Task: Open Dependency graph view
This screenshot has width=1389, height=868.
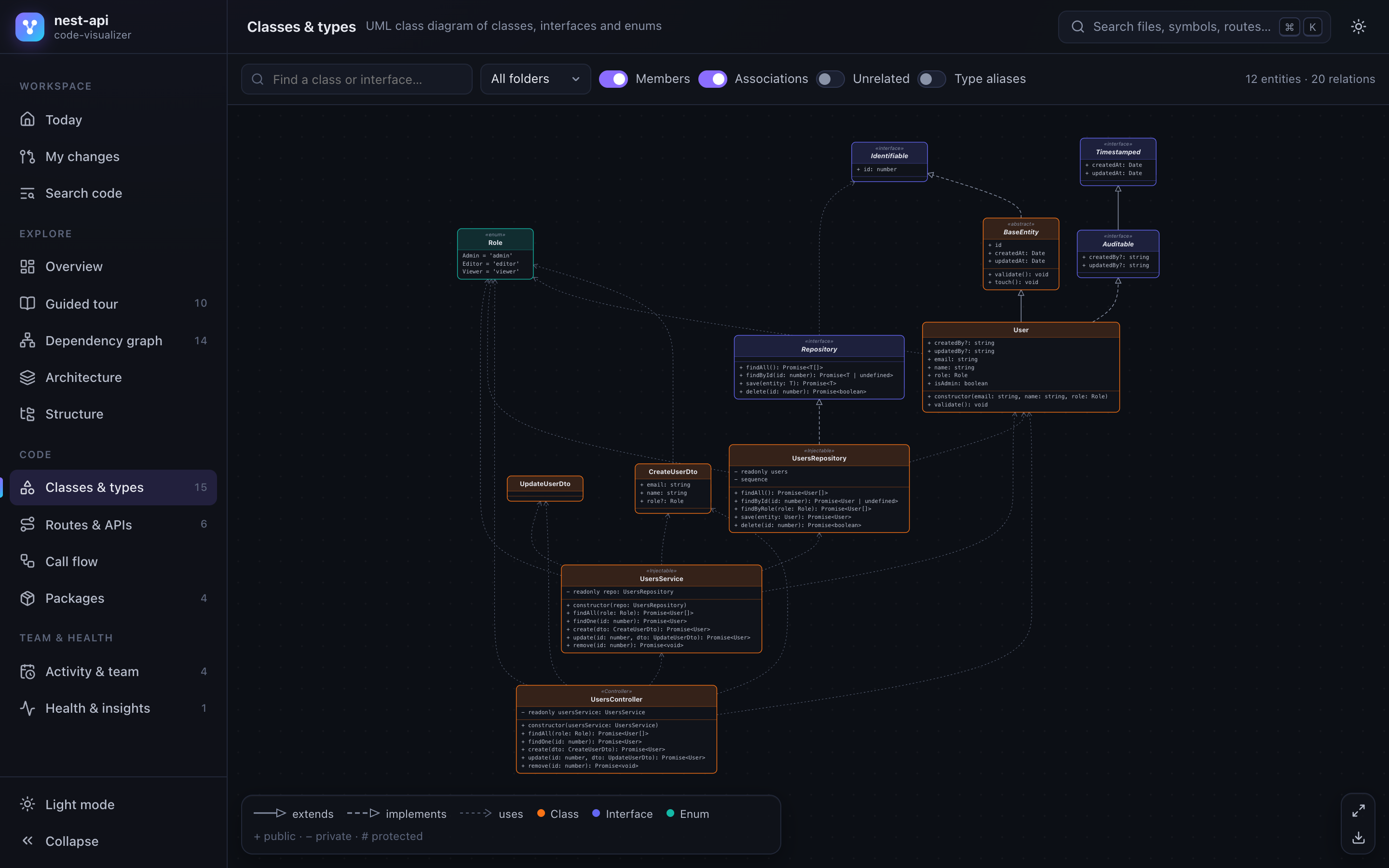Action: click(114, 340)
